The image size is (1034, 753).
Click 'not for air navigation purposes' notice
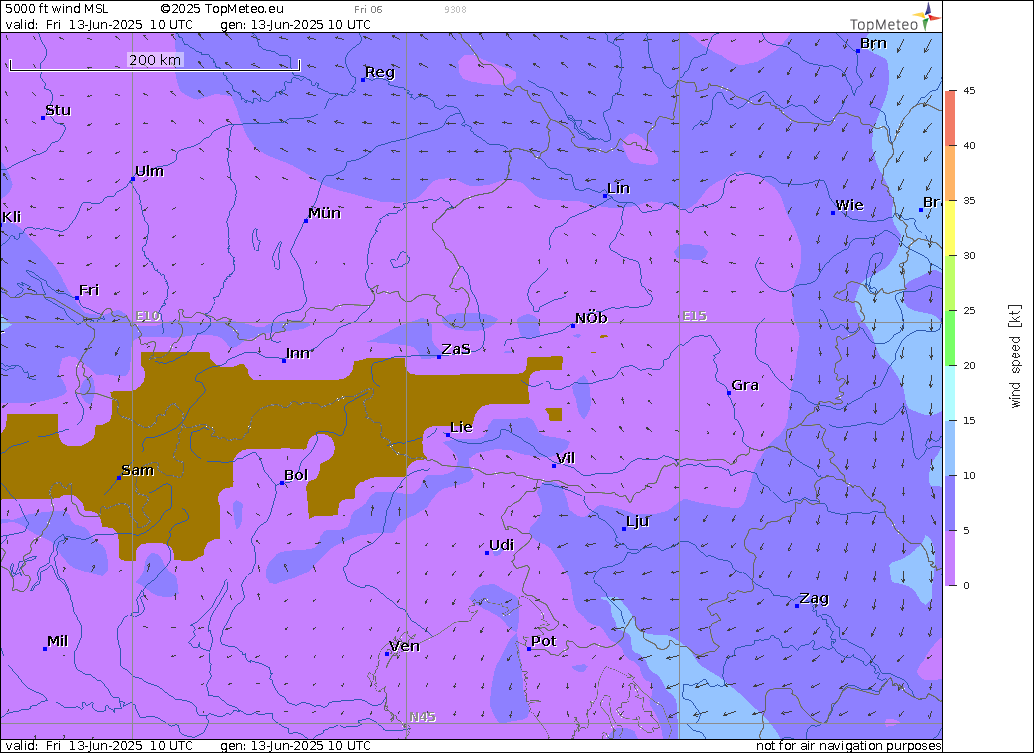[x=849, y=745]
